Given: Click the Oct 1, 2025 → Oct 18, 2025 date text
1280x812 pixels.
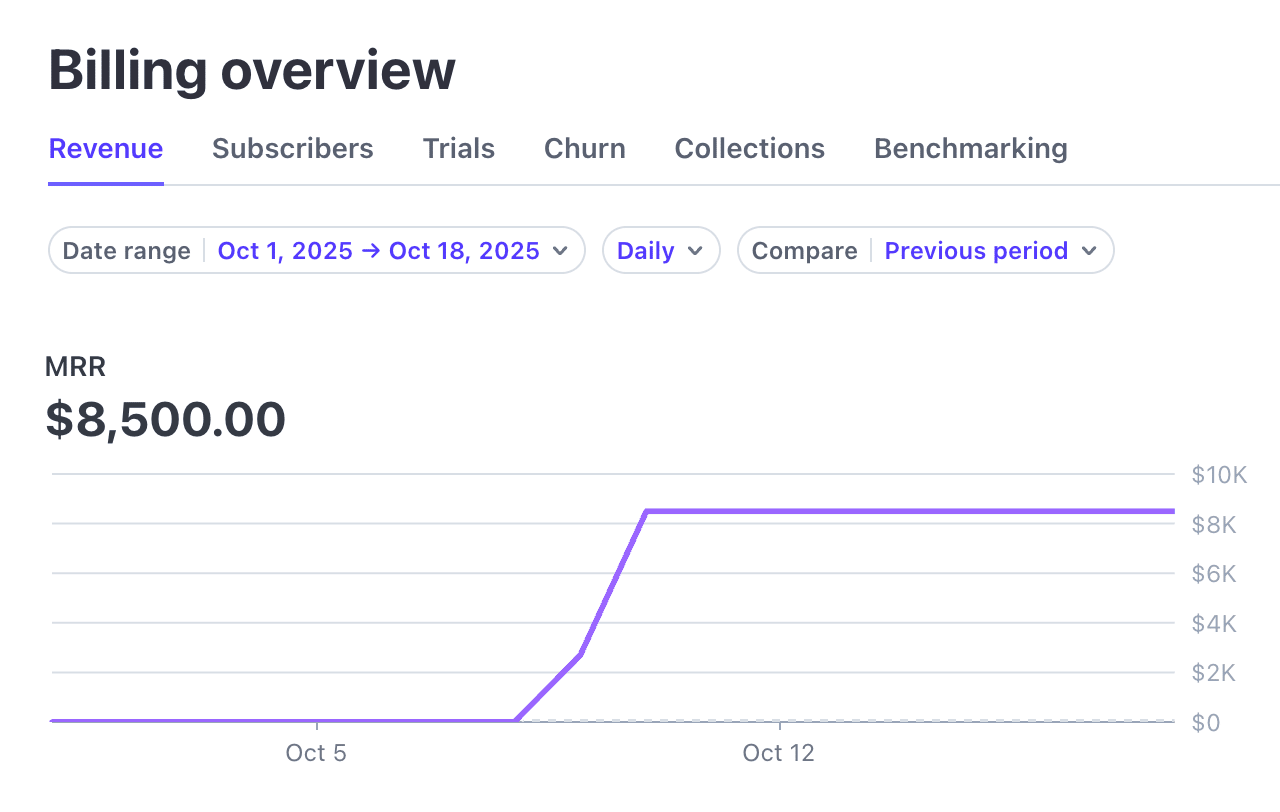Looking at the screenshot, I should 379,251.
